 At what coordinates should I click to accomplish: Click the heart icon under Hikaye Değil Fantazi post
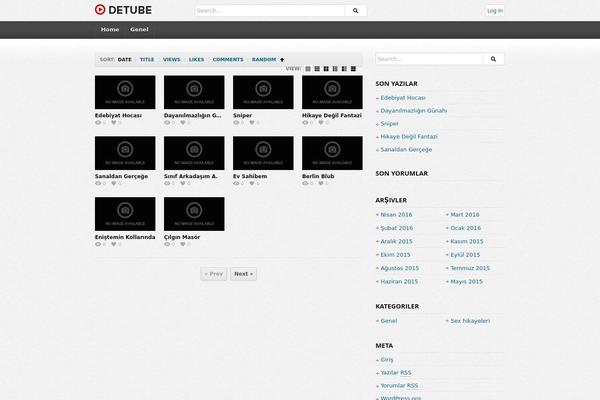321,122
